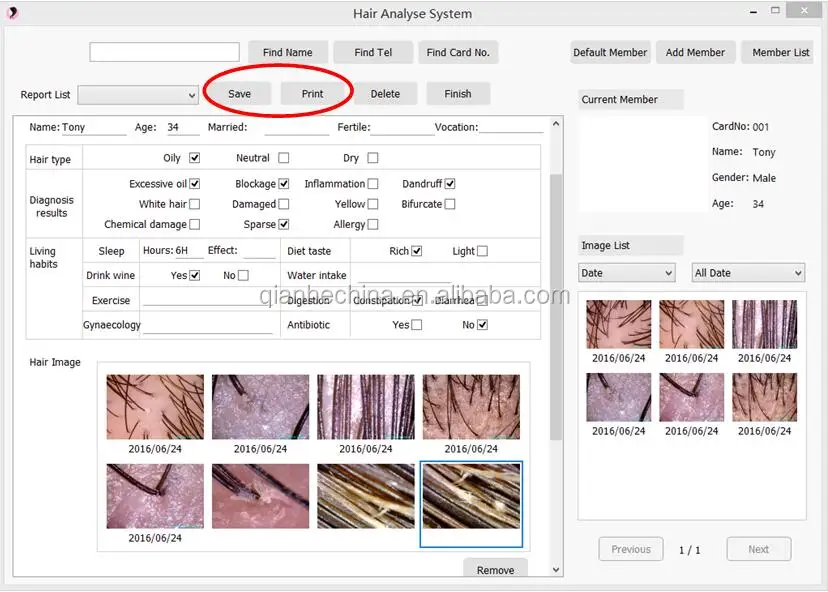This screenshot has height=592, width=828.
Task: Search using Find Card No.
Action: coord(459,51)
